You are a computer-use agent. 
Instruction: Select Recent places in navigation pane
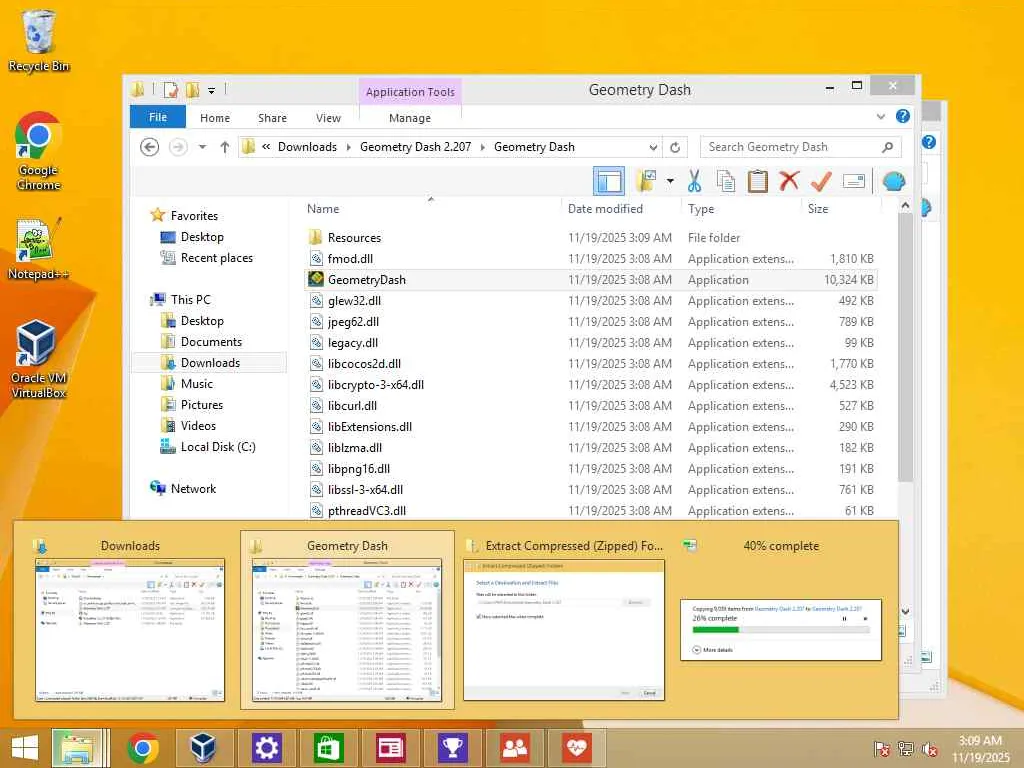[x=216, y=258]
